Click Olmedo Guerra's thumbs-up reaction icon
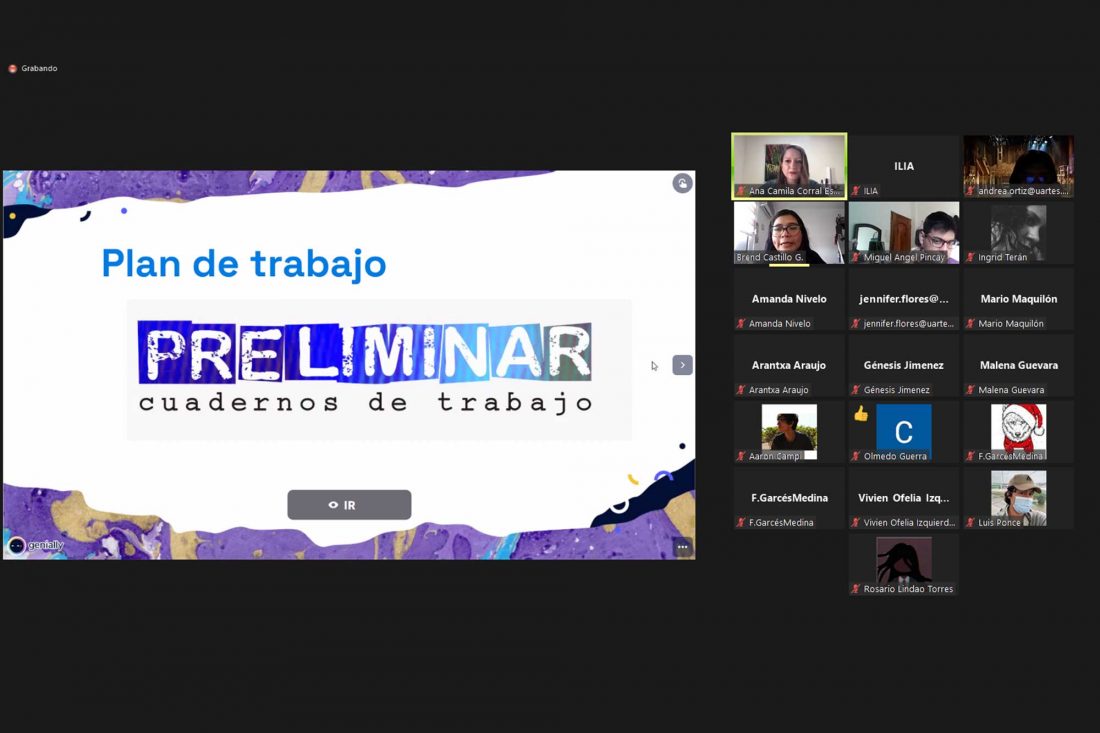The image size is (1100, 733). click(x=860, y=414)
